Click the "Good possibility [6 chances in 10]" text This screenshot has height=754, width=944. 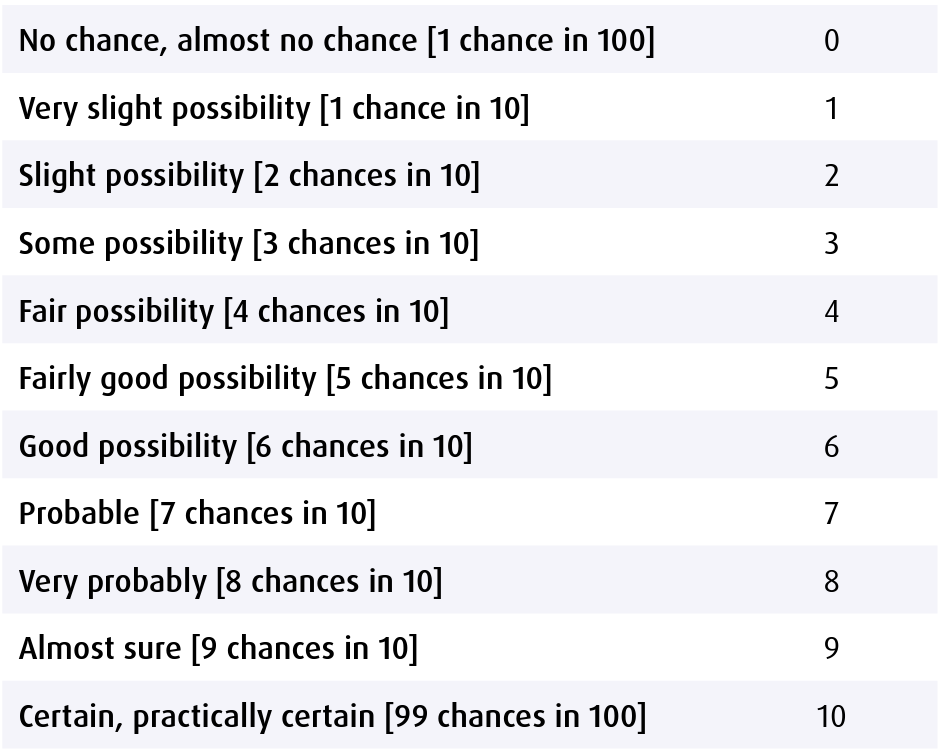pyautogui.click(x=245, y=446)
